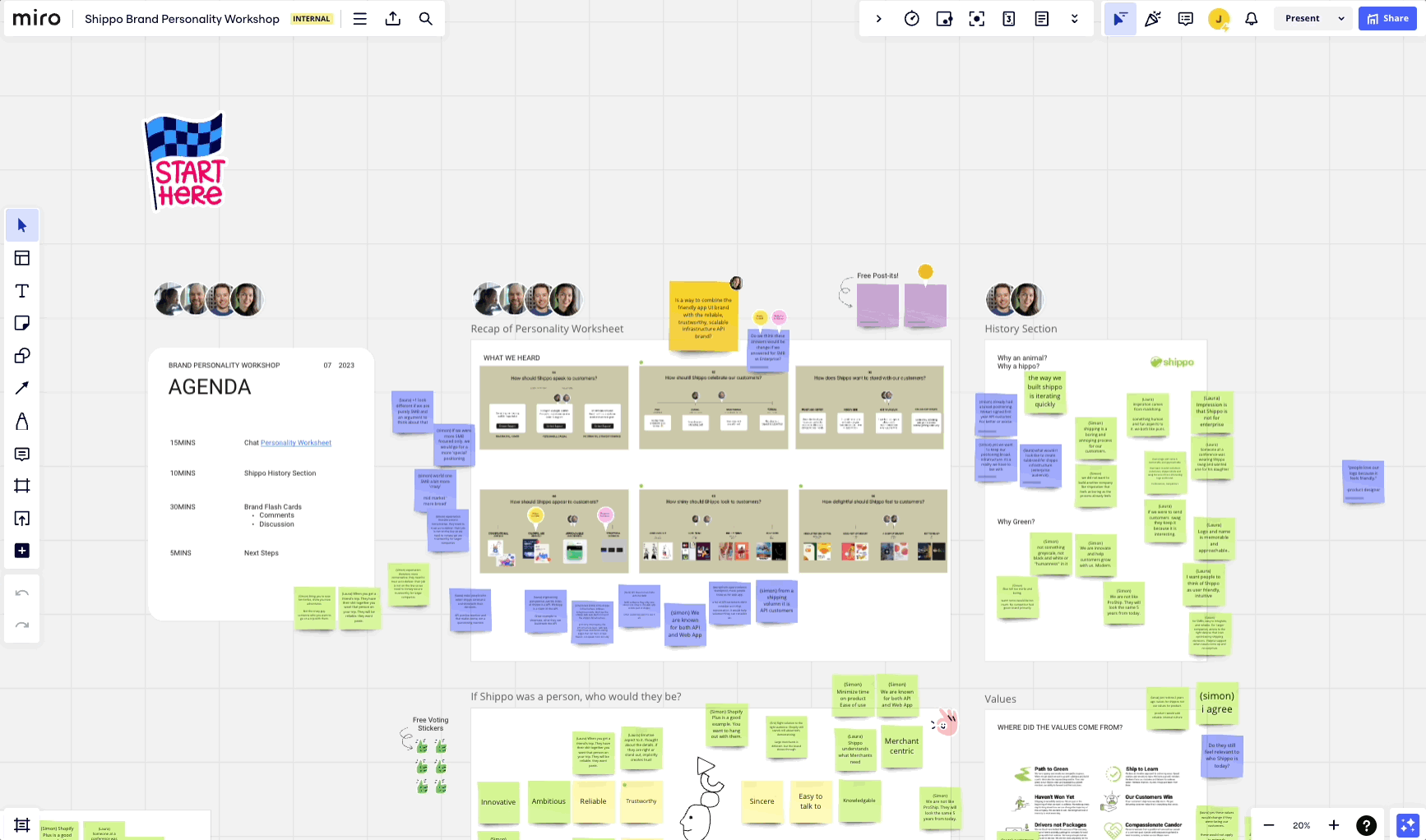Expand more apps double chevron
Image resolution: width=1426 pixels, height=840 pixels.
[x=1074, y=19]
